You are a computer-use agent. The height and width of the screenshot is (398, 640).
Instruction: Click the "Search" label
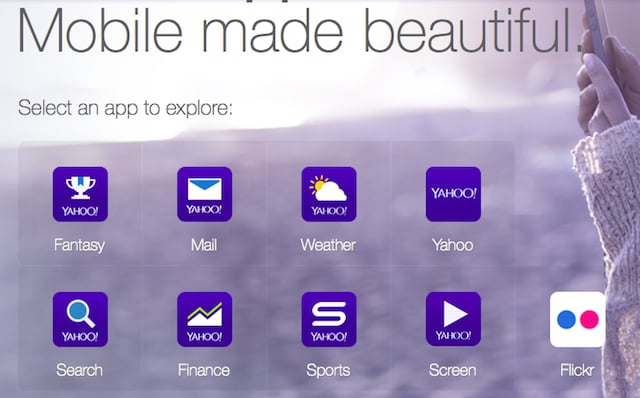click(x=80, y=370)
